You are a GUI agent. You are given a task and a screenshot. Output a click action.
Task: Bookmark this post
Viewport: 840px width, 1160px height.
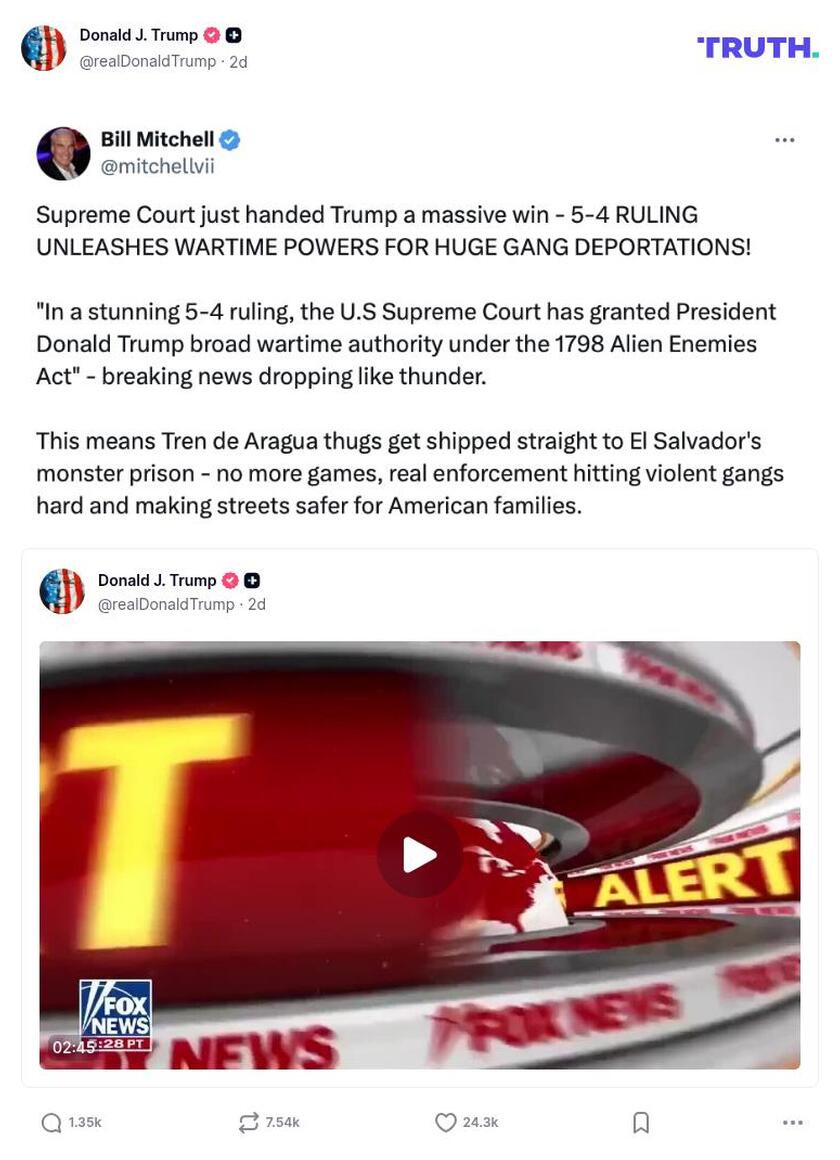641,1122
